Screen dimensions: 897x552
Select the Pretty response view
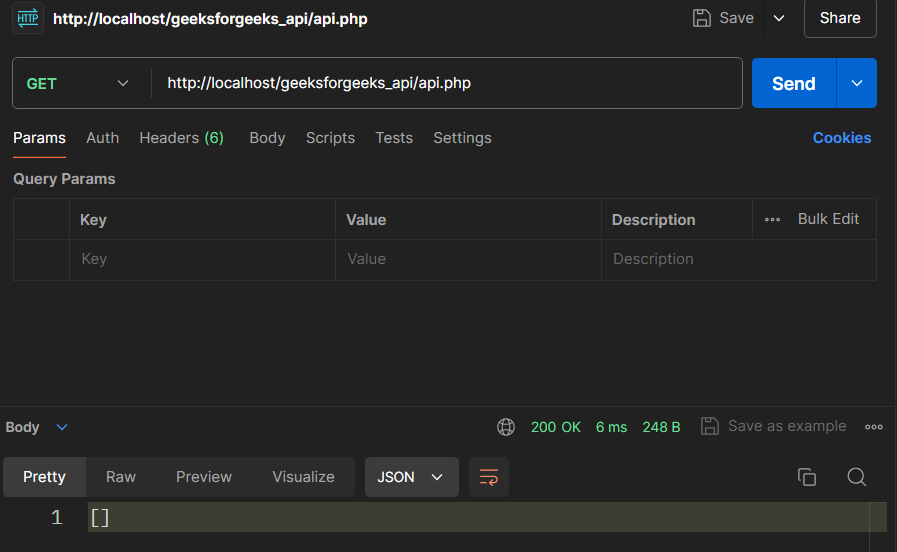[44, 477]
